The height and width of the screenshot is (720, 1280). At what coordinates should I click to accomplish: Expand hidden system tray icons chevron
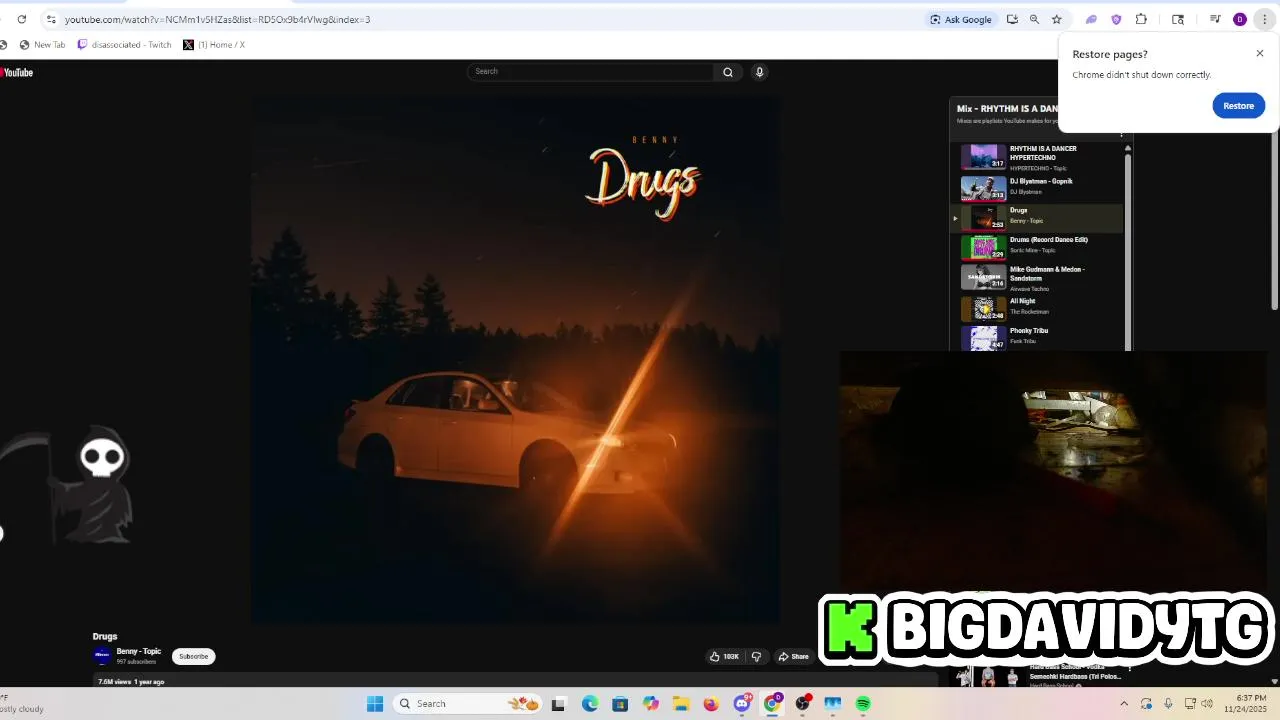point(1123,704)
